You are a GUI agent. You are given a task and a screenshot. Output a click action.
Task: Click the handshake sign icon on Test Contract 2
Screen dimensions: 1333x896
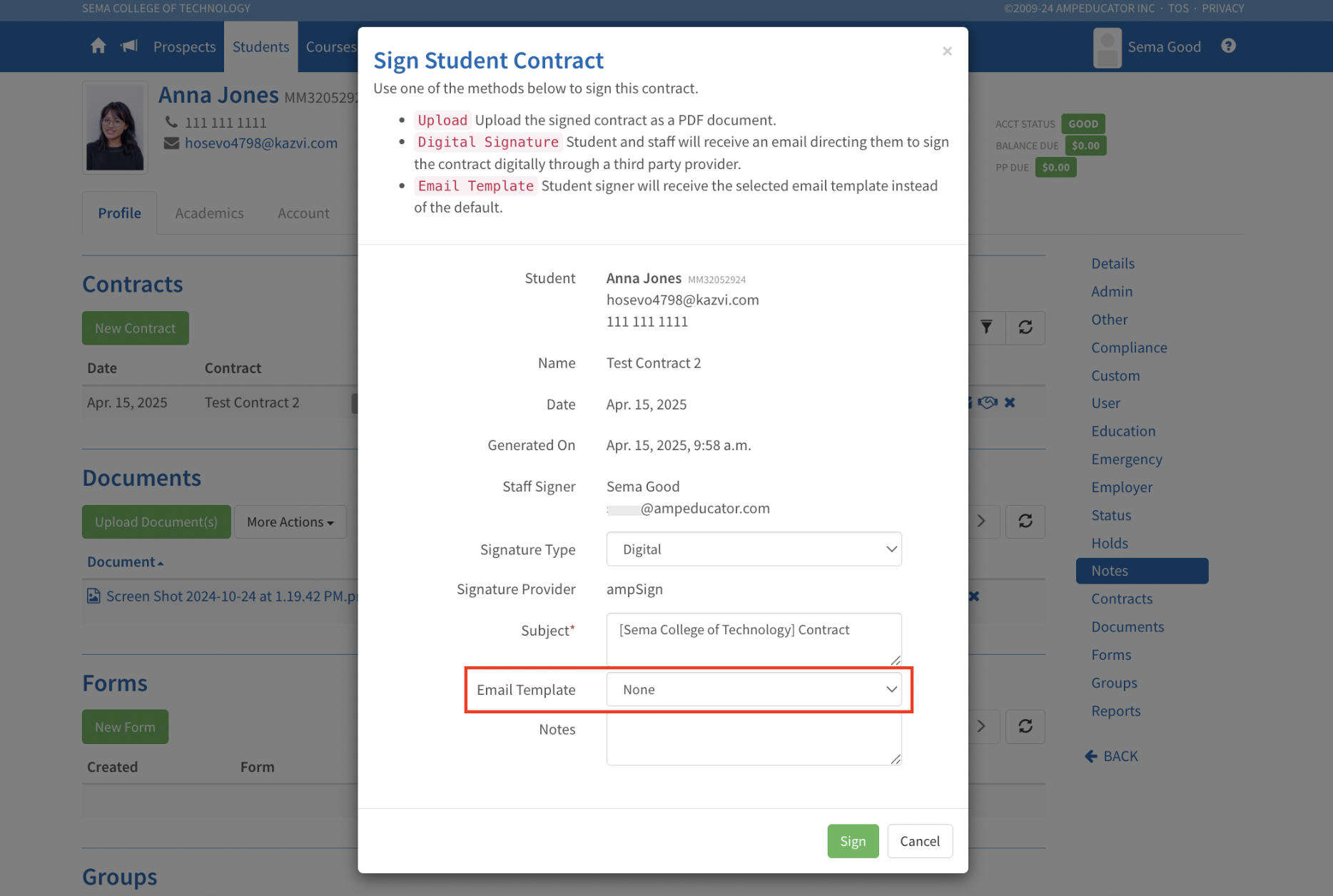click(988, 402)
